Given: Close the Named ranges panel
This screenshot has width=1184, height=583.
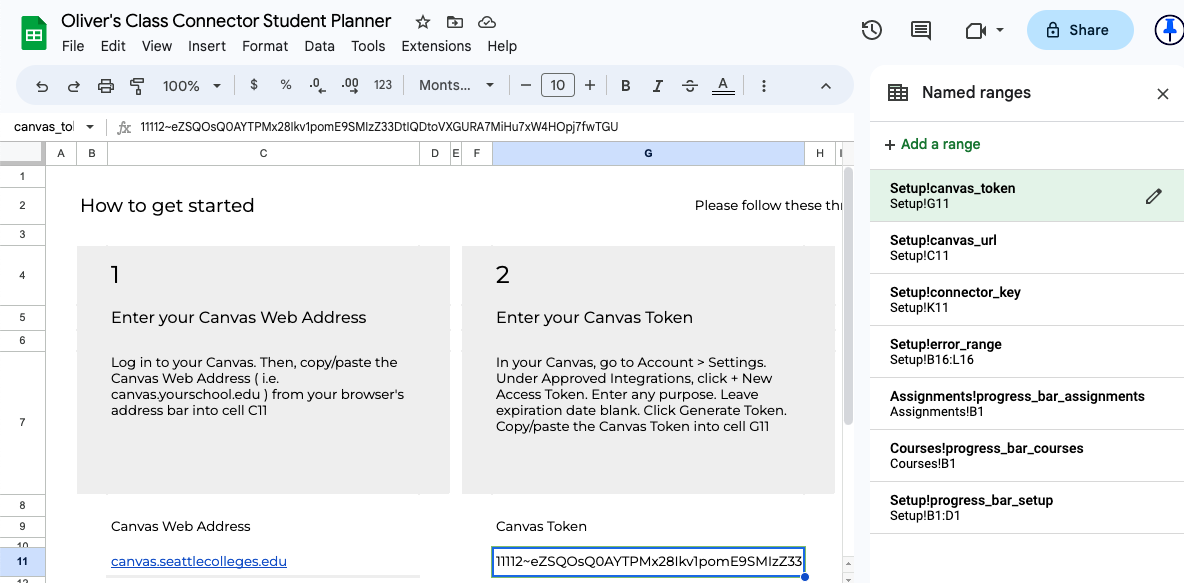Looking at the screenshot, I should pos(1163,94).
